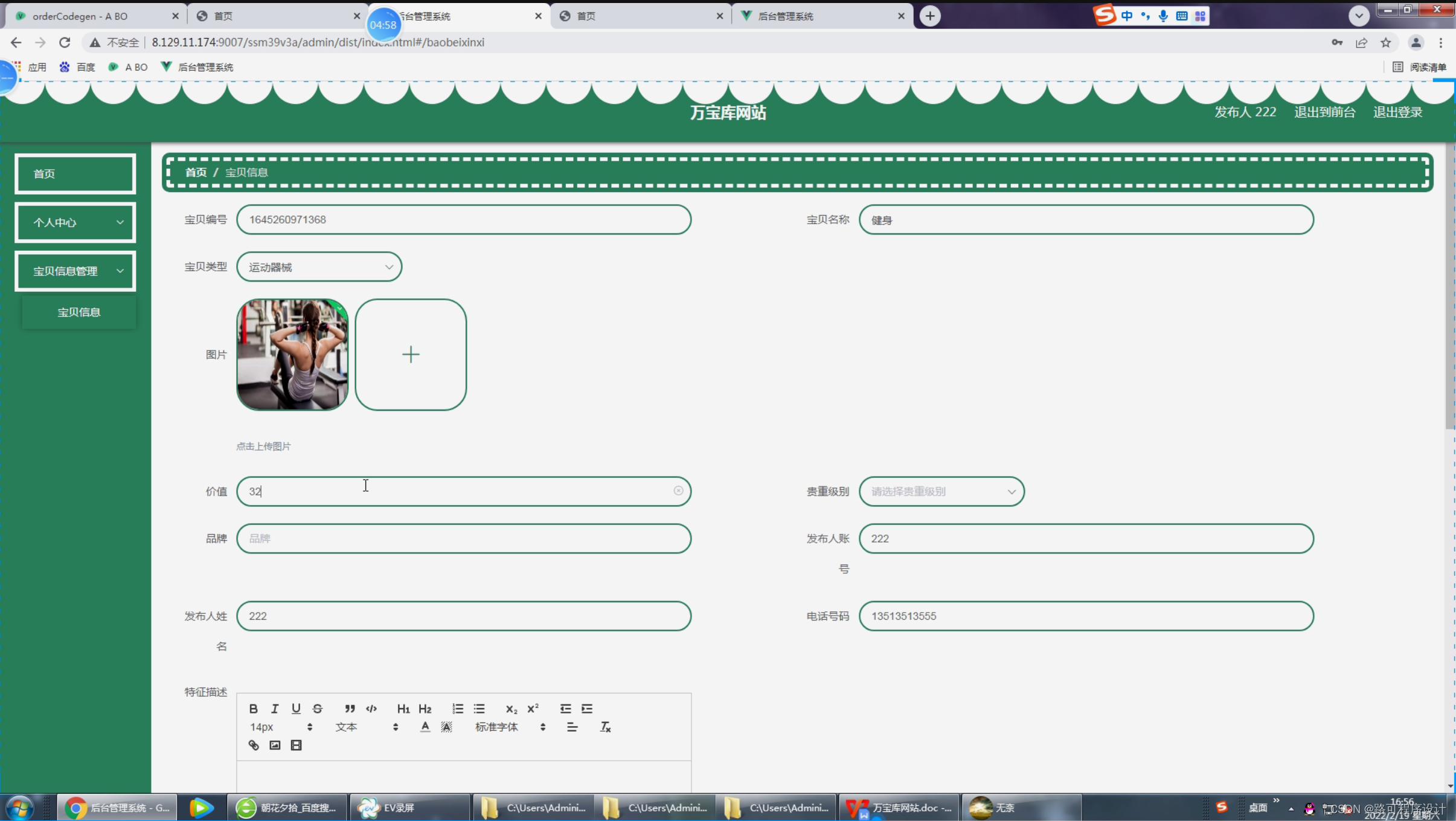Click the code block icon
The width and height of the screenshot is (1456, 821).
[x=371, y=709]
